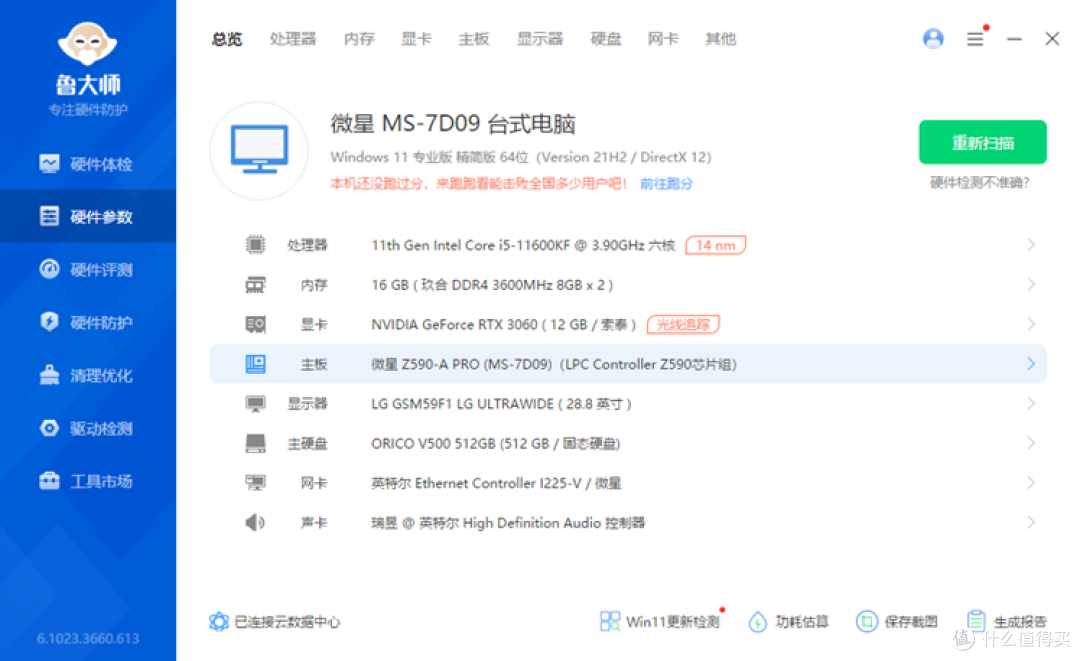Click High Definition Audio text
This screenshot has height=661, width=1080.
point(508,523)
